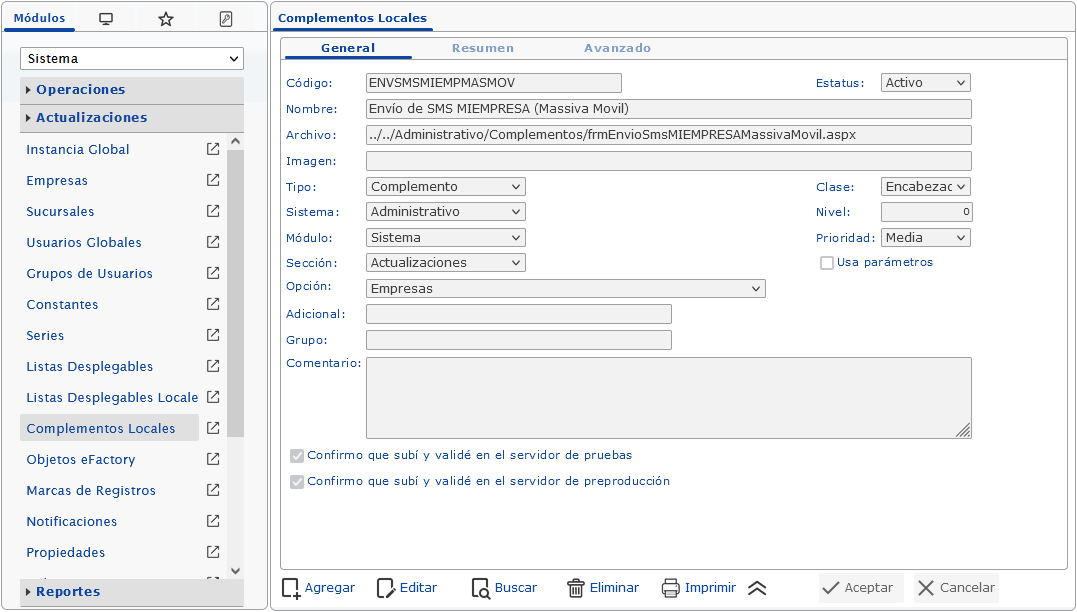Viewport: 1077px width, 612px height.
Task: Open the monitor icon tab
Action: pos(106,19)
